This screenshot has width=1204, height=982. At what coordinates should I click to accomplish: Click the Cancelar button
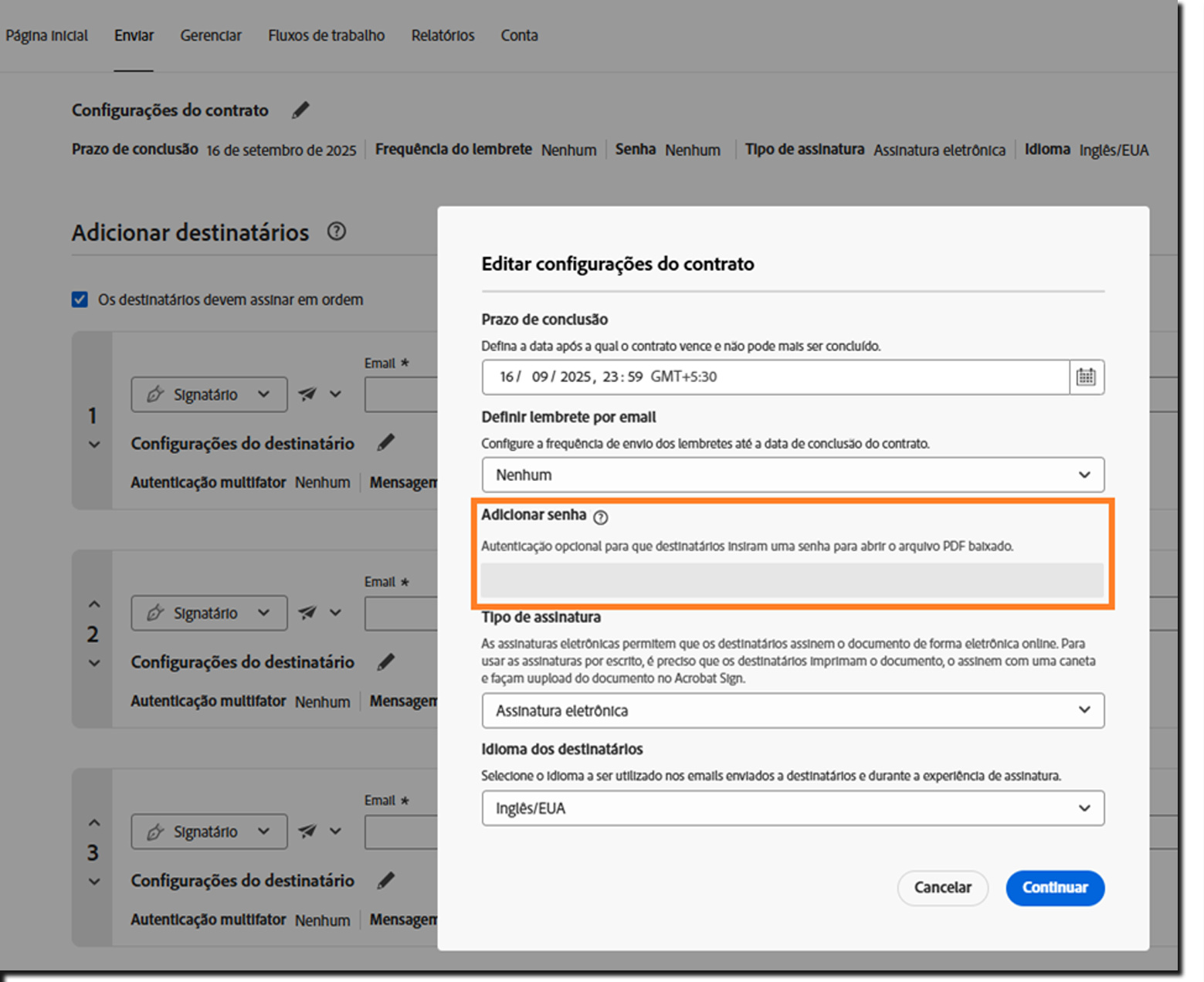pyautogui.click(x=942, y=888)
